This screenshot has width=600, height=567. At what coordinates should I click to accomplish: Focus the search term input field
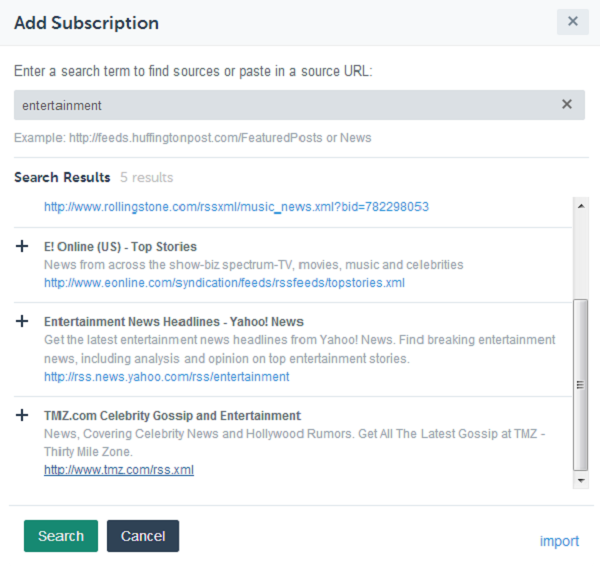(299, 105)
